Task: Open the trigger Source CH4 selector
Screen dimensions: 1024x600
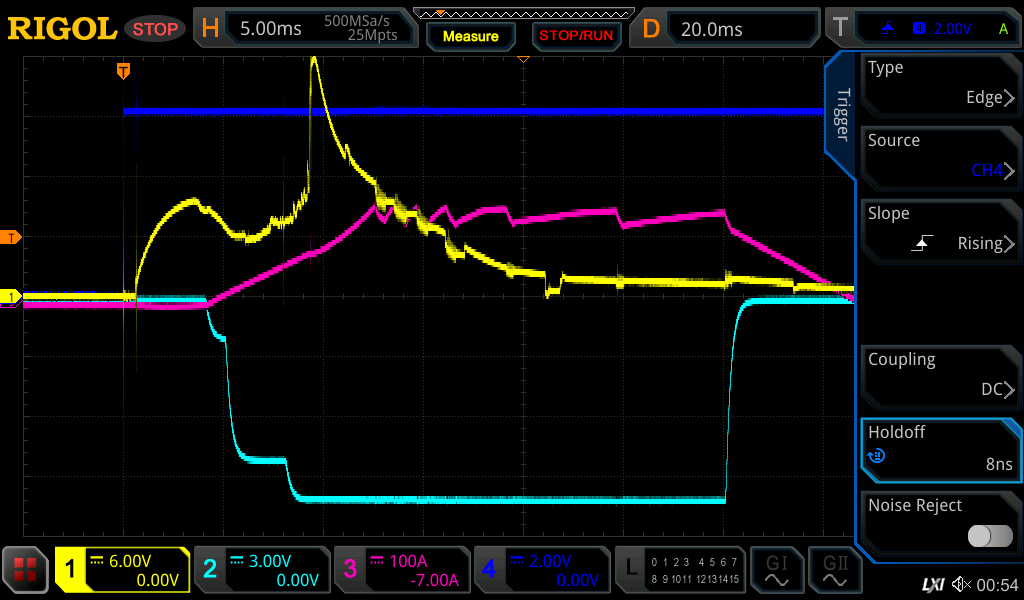Action: pos(940,157)
